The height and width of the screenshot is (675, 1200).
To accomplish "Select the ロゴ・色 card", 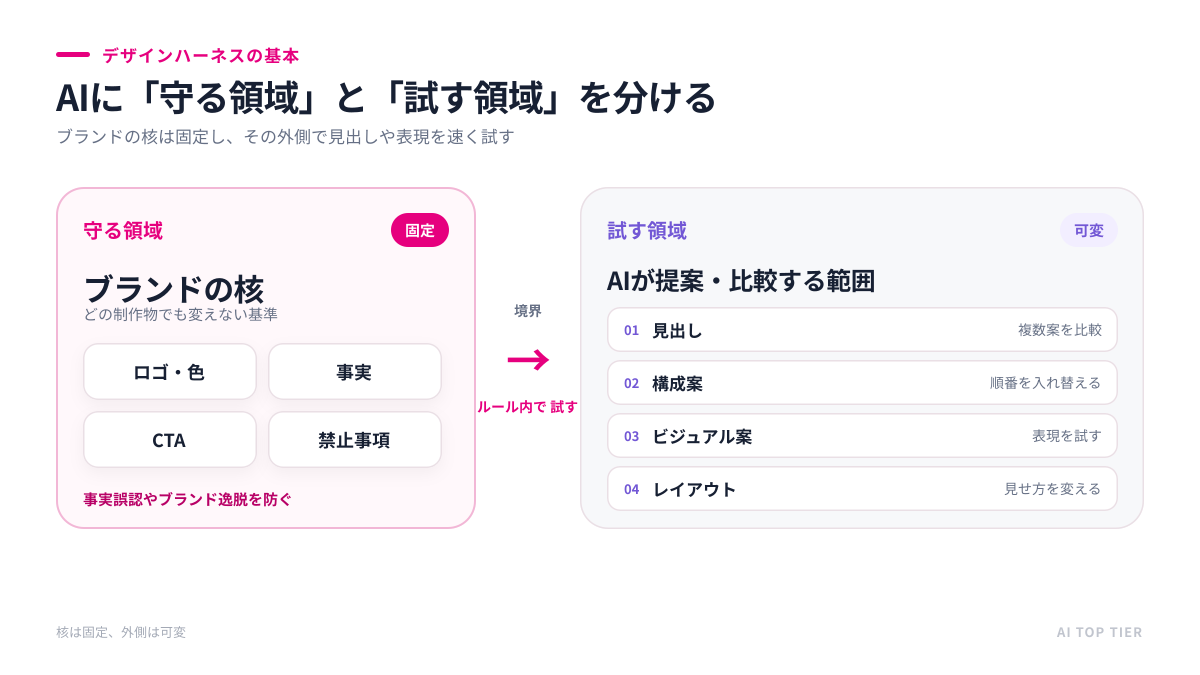I will point(170,372).
